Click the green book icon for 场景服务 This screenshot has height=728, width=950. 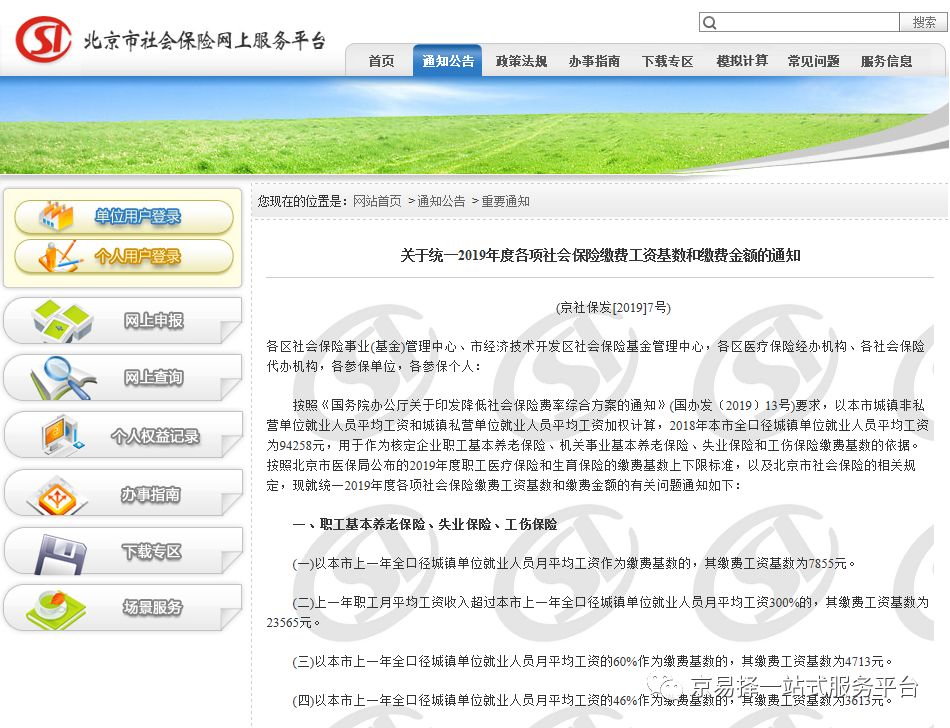pyautogui.click(x=55, y=609)
